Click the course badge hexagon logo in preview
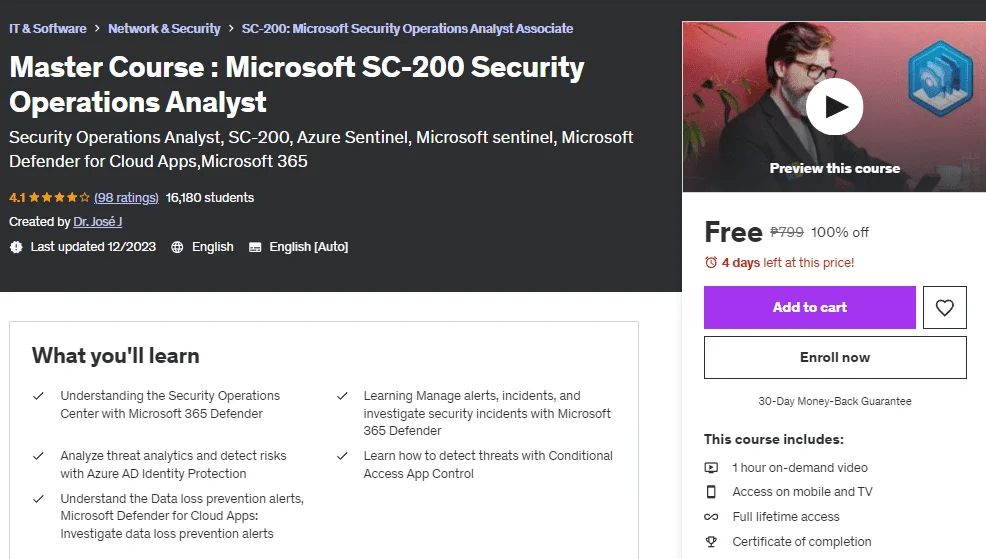The height and width of the screenshot is (559, 986). click(x=940, y=78)
